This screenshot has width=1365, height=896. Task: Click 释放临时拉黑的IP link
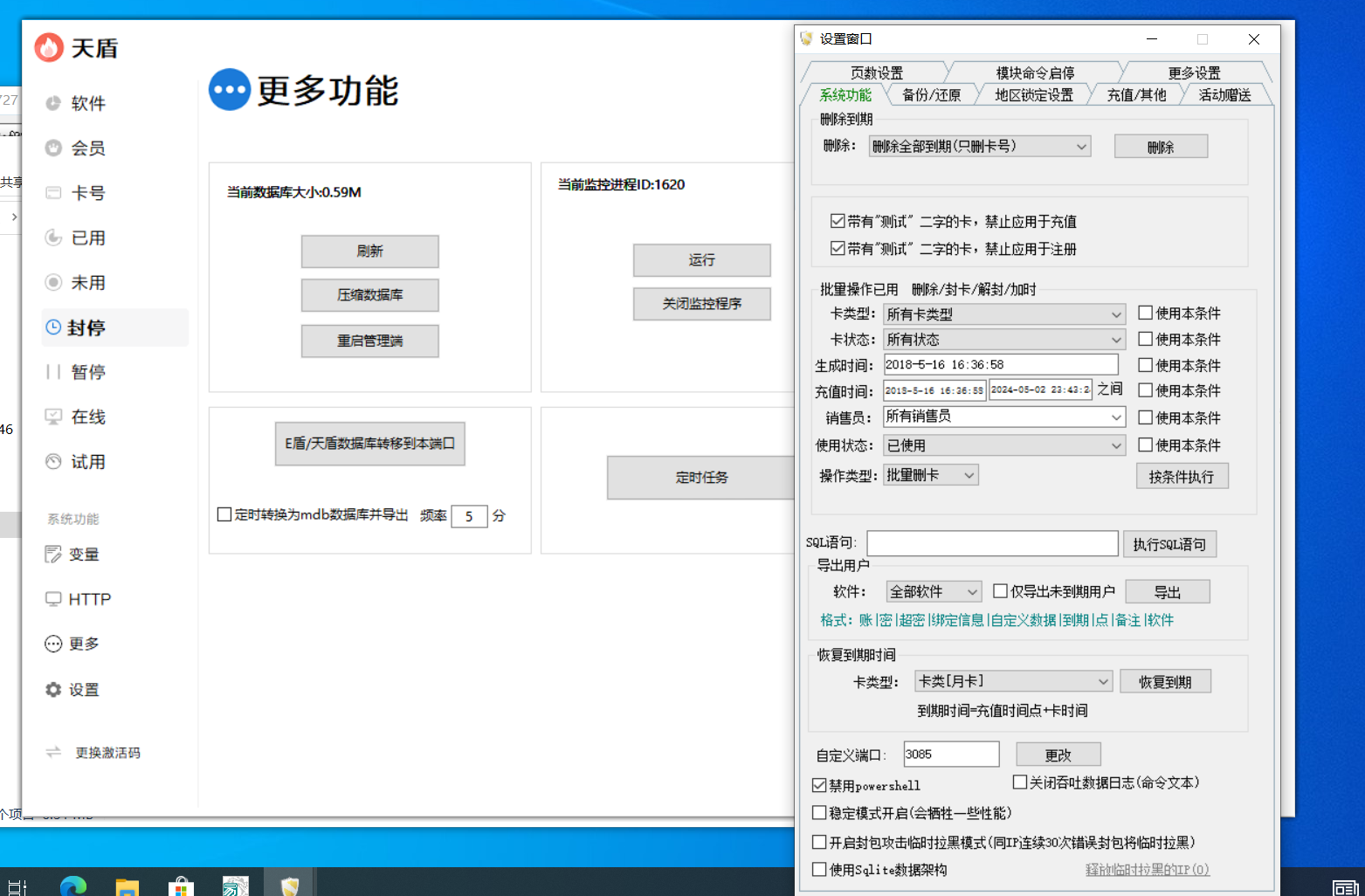click(x=1148, y=869)
